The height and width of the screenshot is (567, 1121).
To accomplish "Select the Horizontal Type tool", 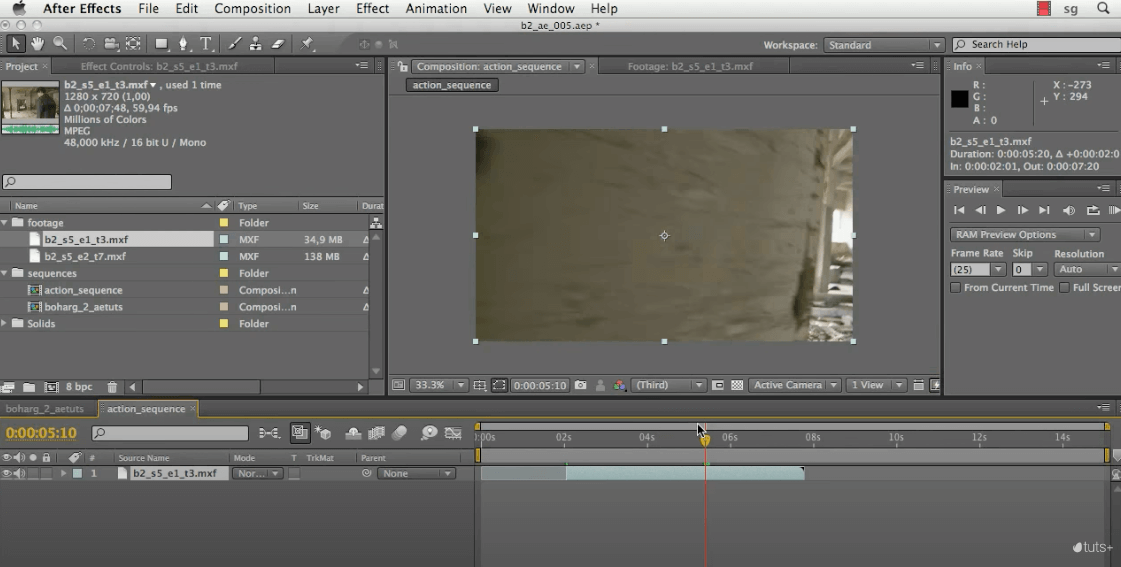I will (x=206, y=44).
